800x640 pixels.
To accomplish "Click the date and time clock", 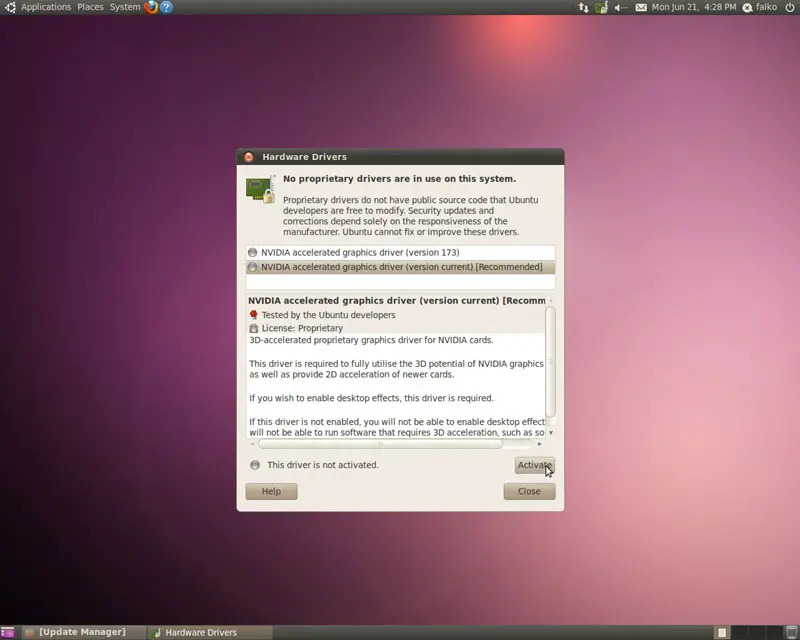I will 694,7.
